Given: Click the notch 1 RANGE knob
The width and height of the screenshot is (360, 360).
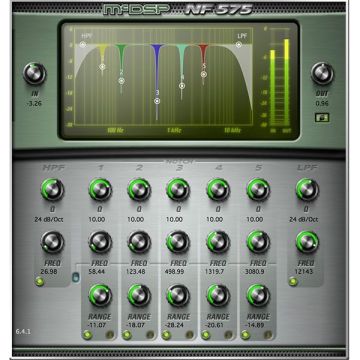Looking at the screenshot, I should 100,295.
